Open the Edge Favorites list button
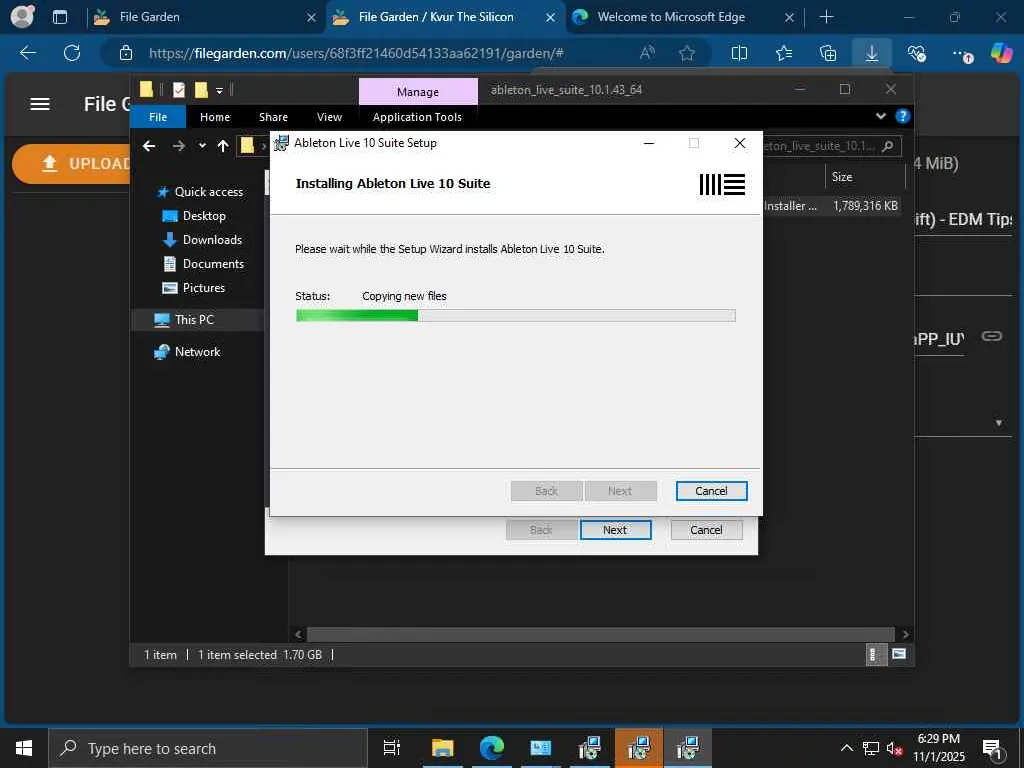Screen dimensions: 1024x768 pos(784,53)
